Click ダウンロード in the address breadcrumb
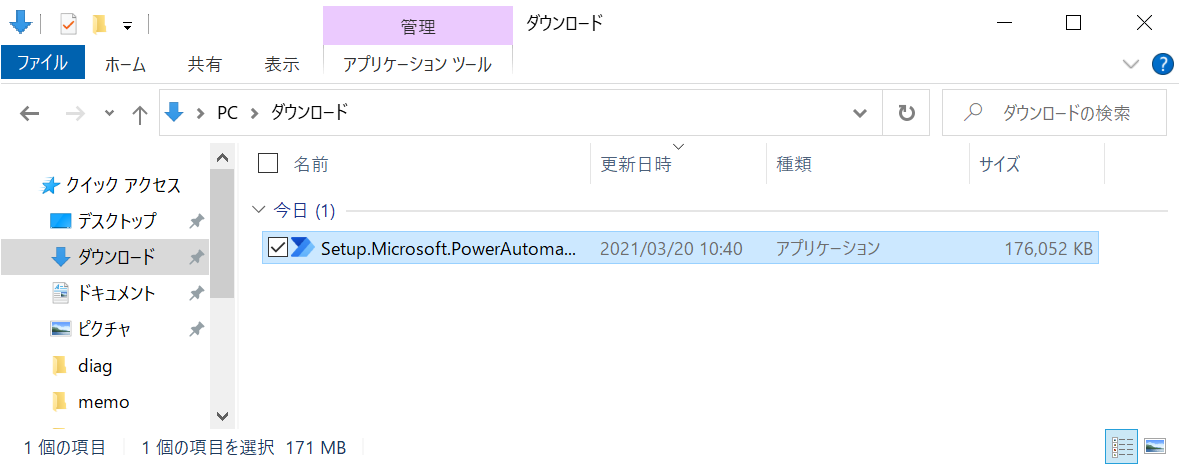Viewport: 1180px width, 465px height. tap(309, 113)
